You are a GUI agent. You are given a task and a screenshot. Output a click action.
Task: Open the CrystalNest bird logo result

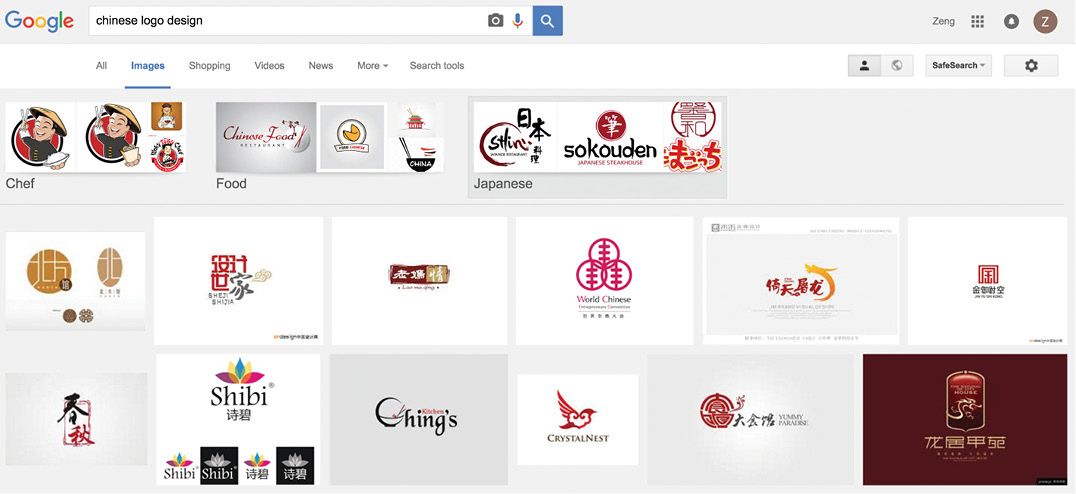578,419
